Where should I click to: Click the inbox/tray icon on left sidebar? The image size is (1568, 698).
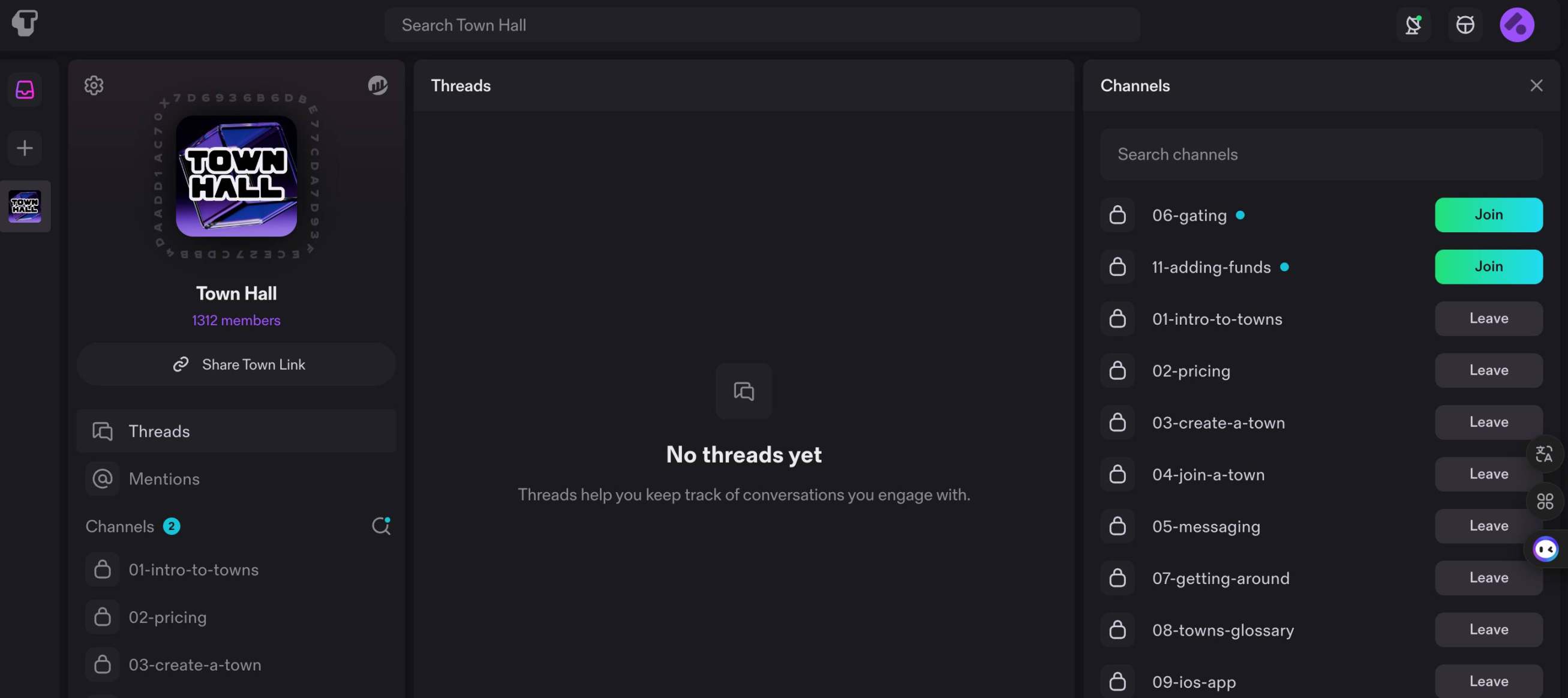[x=24, y=87]
